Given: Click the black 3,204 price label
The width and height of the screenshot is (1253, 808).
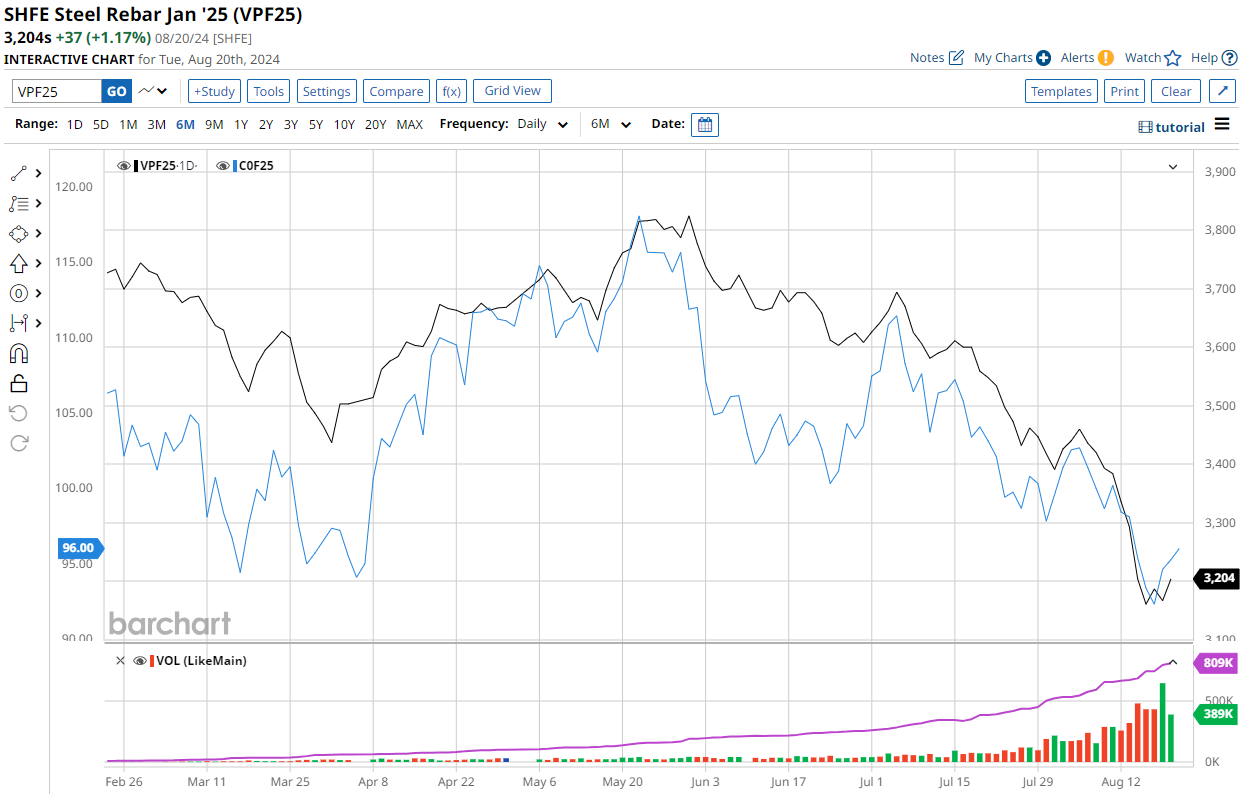Looking at the screenshot, I should tap(1219, 578).
